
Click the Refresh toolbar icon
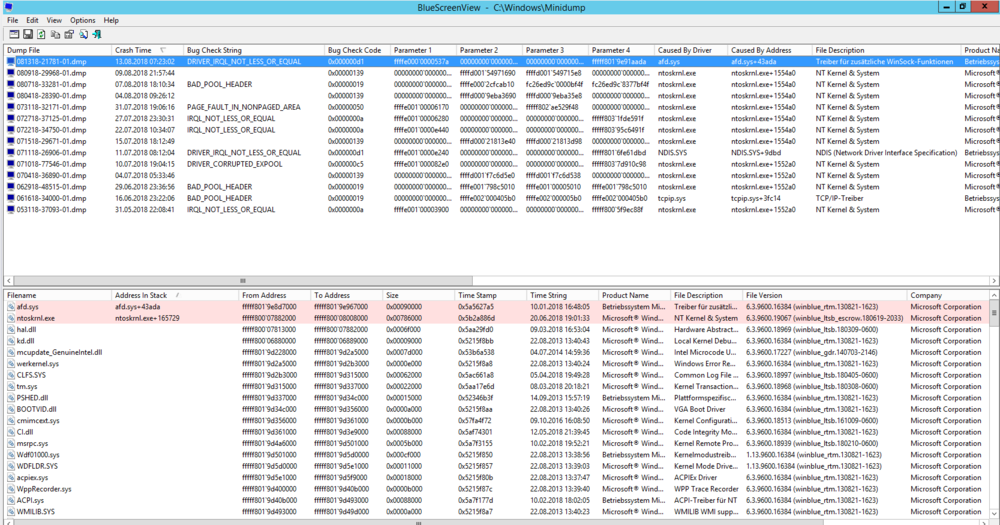tap(41, 34)
